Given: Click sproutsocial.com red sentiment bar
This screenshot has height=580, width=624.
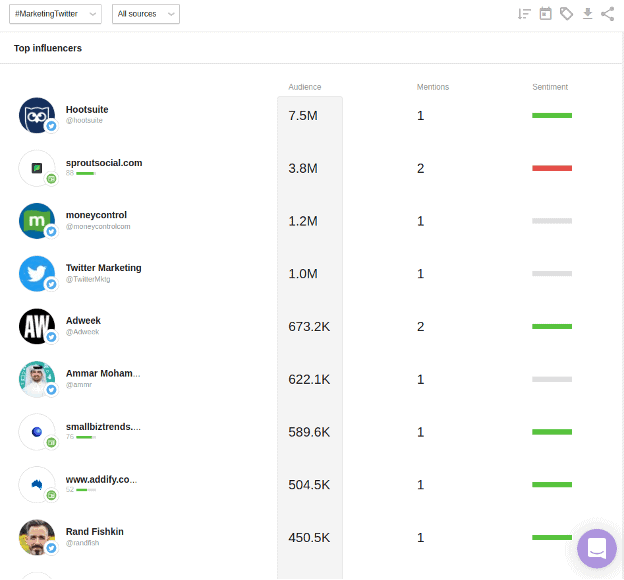Looking at the screenshot, I should click(x=552, y=168).
